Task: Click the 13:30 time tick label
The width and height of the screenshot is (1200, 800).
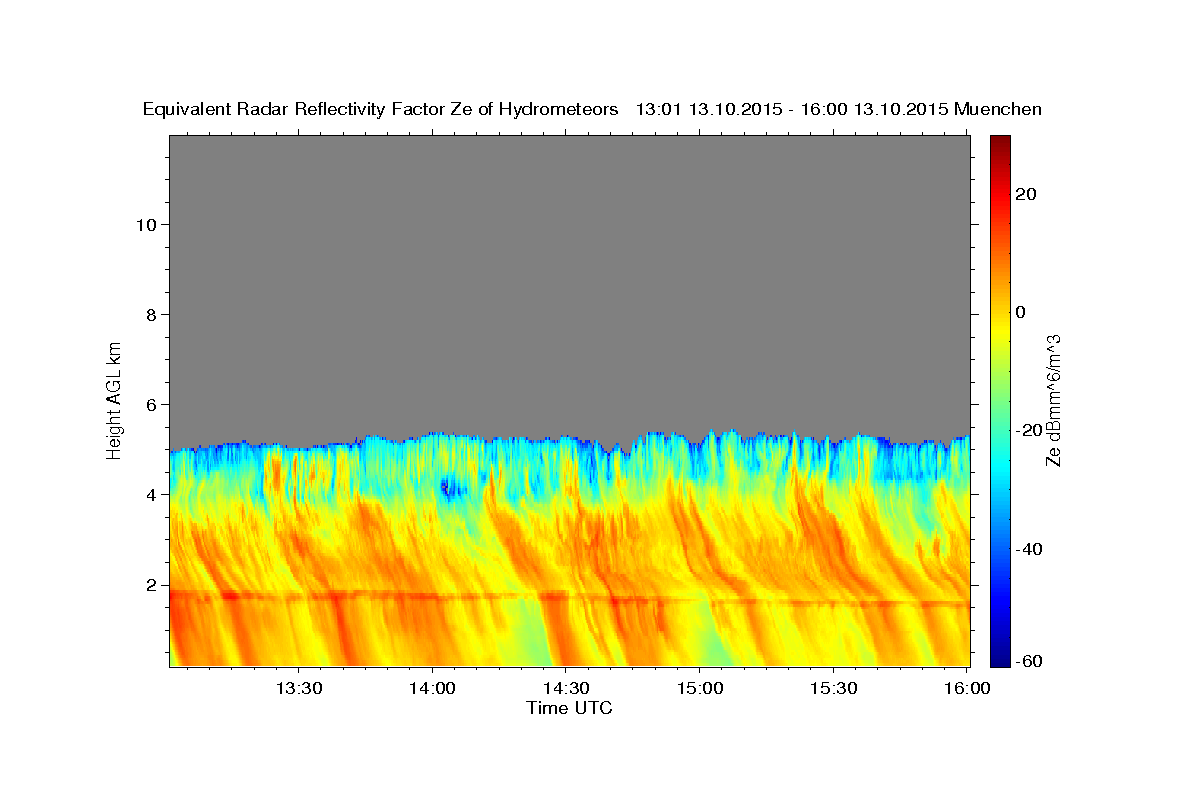Action: tap(298, 689)
